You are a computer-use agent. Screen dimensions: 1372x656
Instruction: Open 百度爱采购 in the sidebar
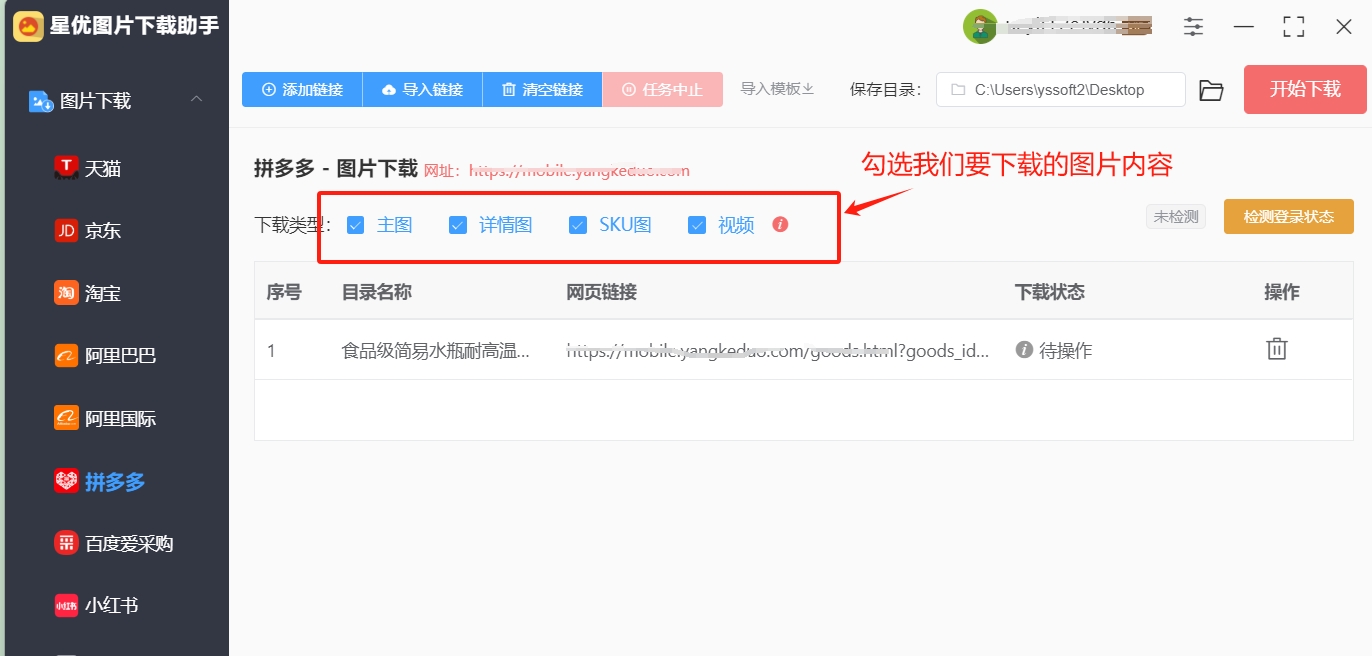pos(113,544)
